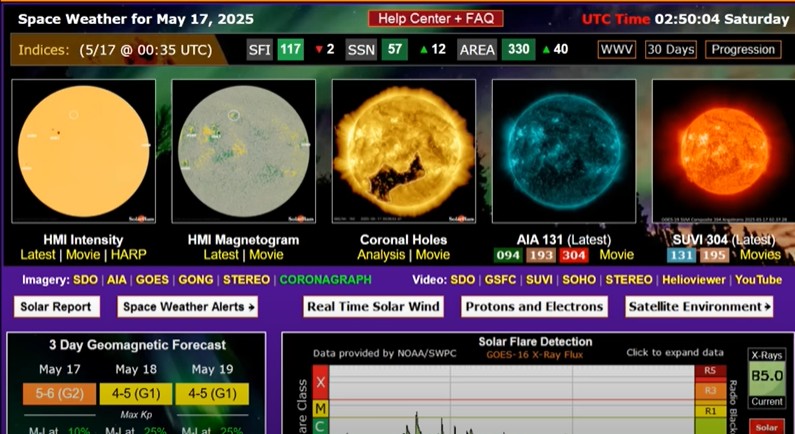This screenshot has height=434, width=795.
Task: View the 30 Days indices history
Action: click(669, 50)
